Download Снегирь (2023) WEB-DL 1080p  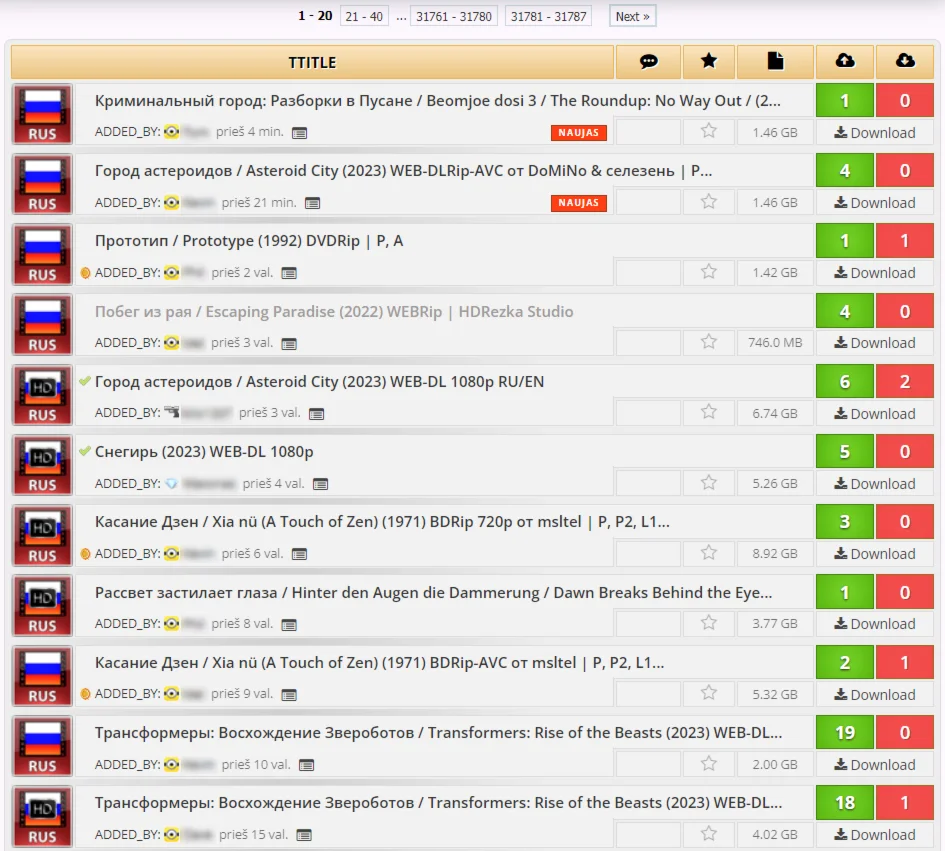(874, 484)
